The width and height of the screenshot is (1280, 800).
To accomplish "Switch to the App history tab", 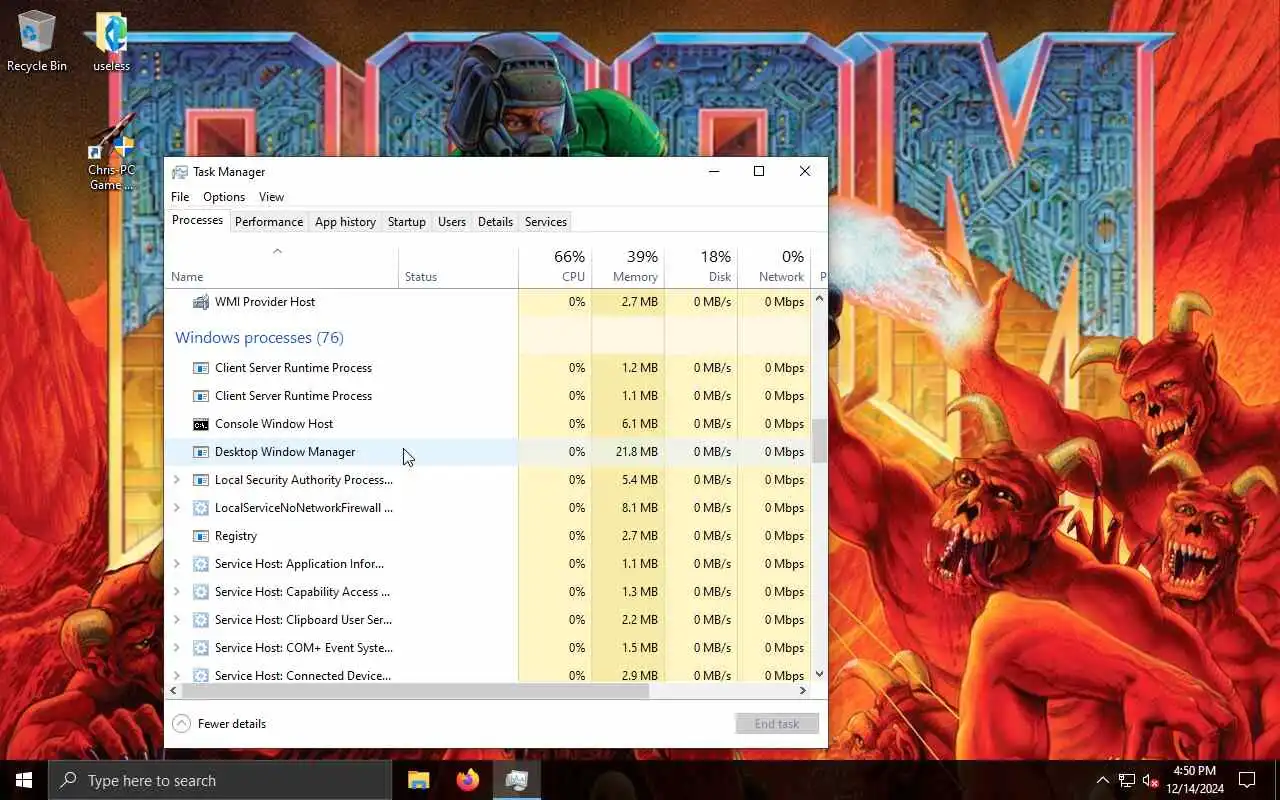I will pyautogui.click(x=345, y=222).
